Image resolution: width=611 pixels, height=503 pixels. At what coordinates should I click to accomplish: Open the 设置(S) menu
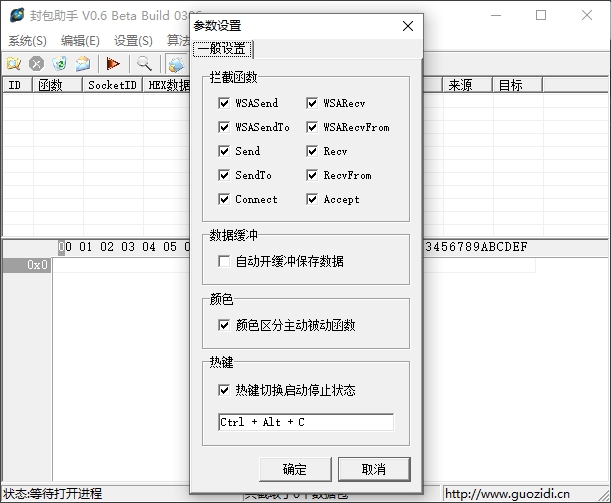click(x=133, y=41)
